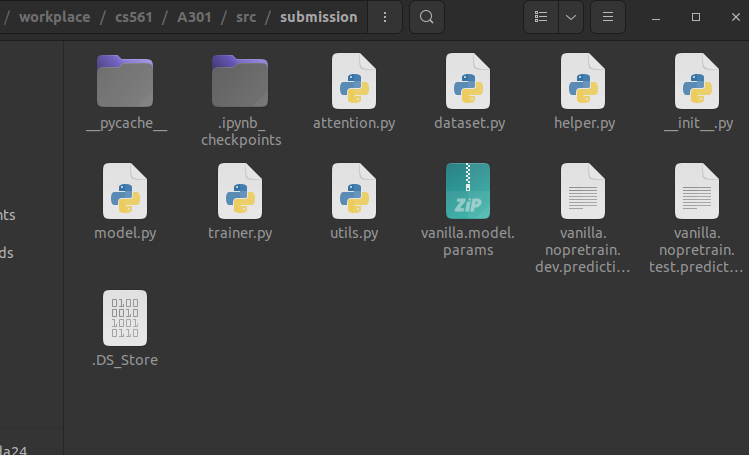Click the '.DS_Store' file name label

click(x=125, y=360)
